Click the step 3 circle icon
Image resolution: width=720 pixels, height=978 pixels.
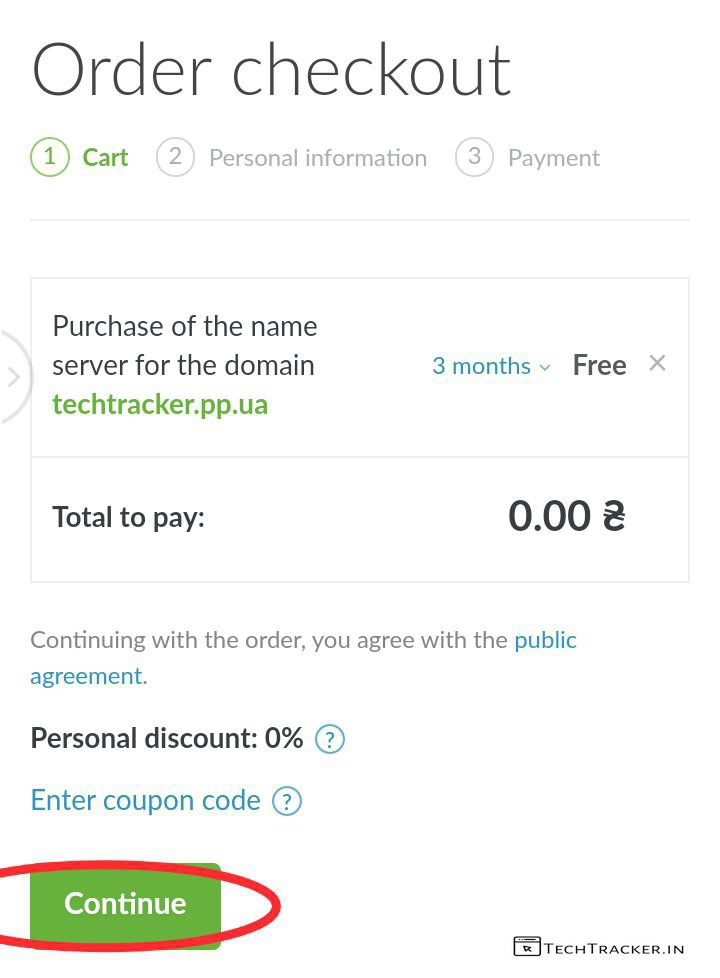474,157
